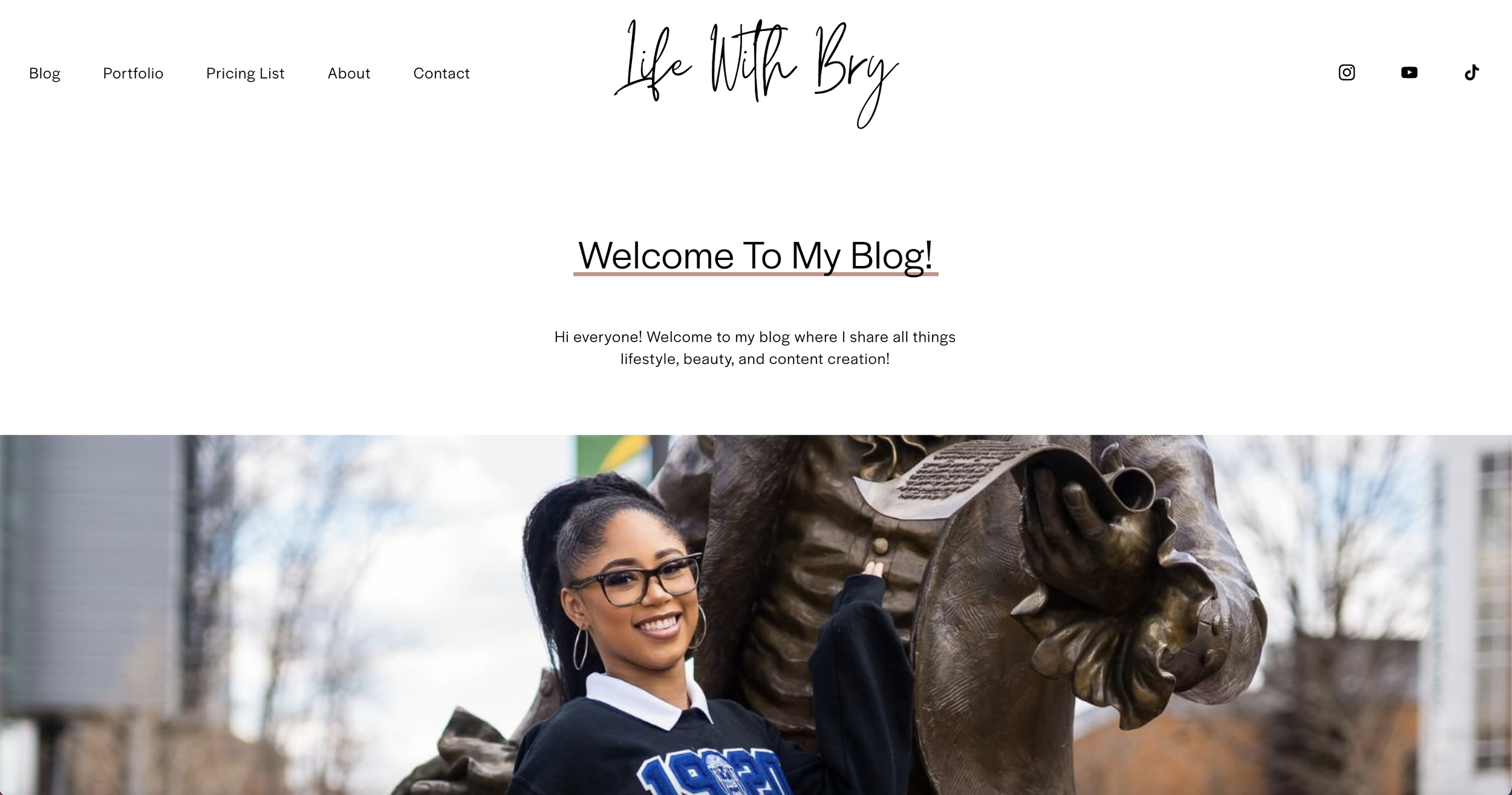This screenshot has height=795, width=1512.
Task: Click the Welcome To My Blog heading
Action: (755, 255)
